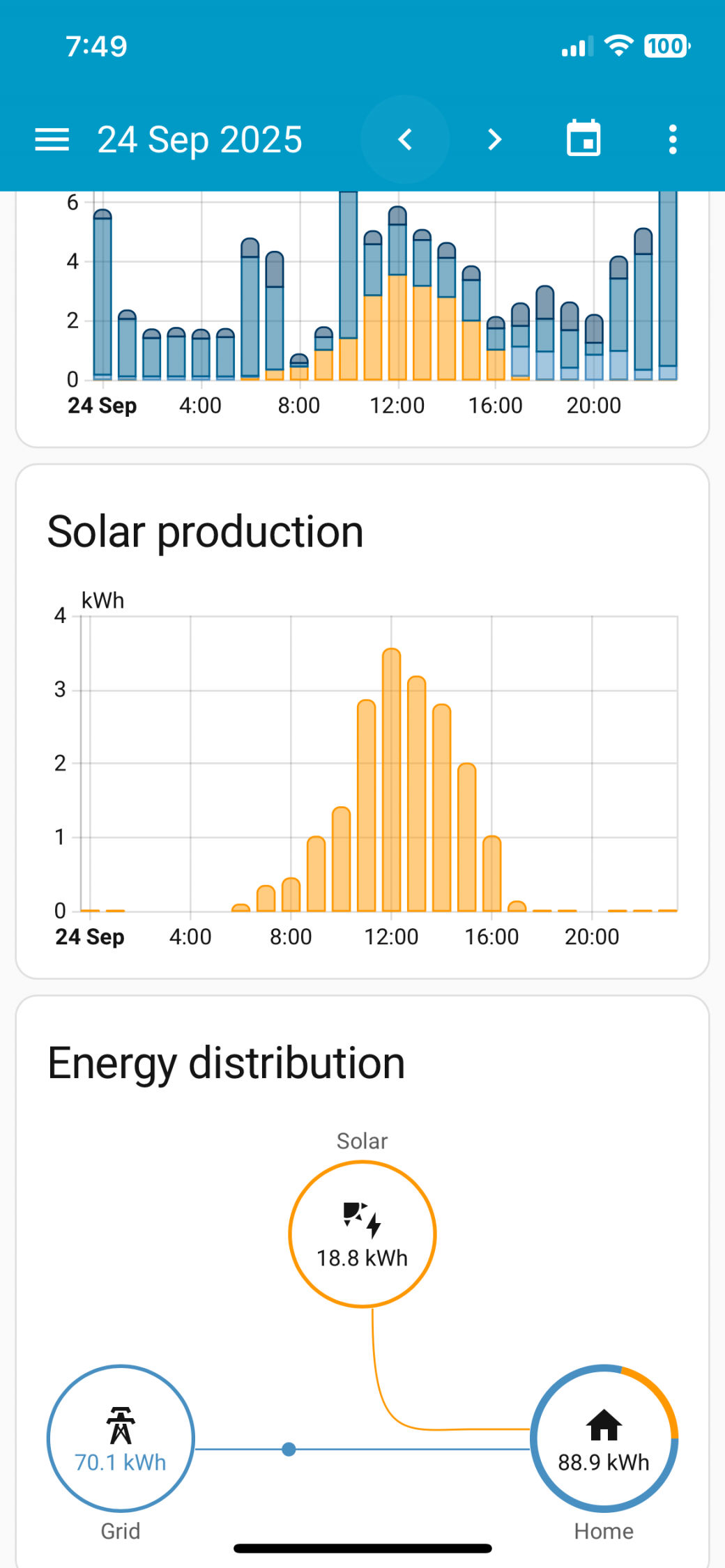
Task: Tap the last usage bar on the right
Action: (668, 286)
